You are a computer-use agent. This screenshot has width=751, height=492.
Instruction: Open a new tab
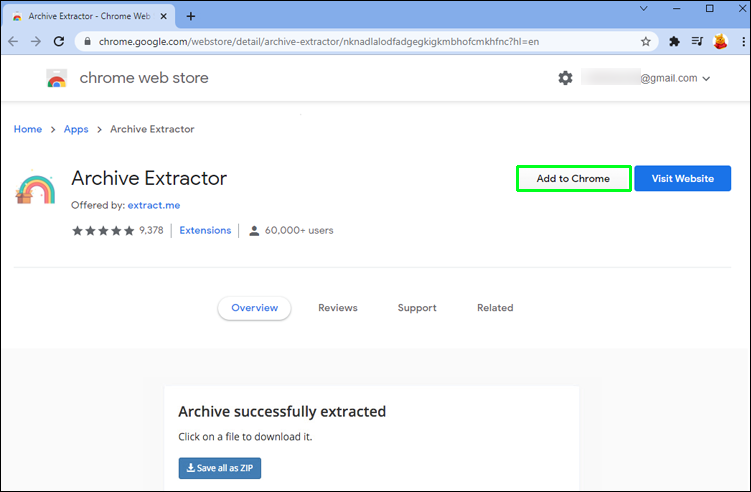point(191,16)
